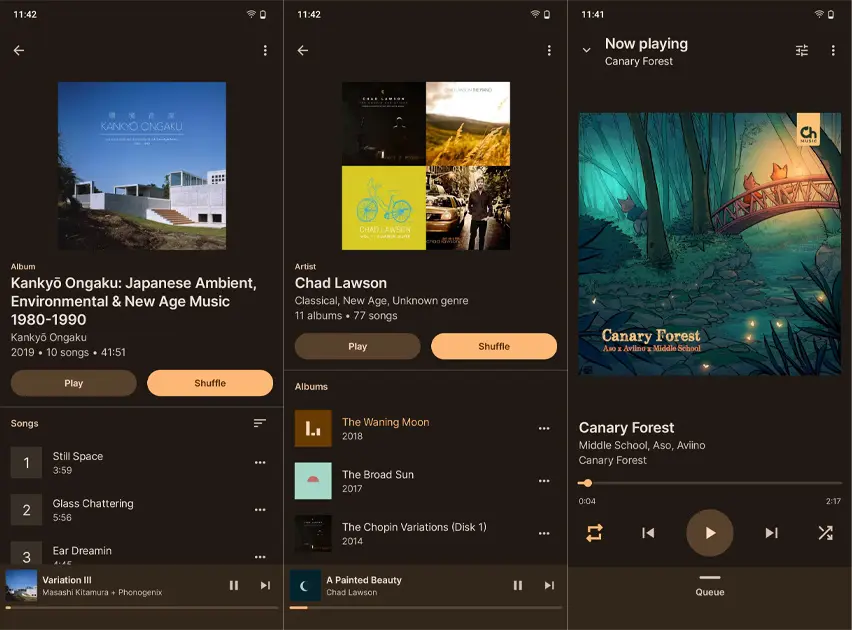Open artist link Kankyō Ongaku below title
This screenshot has width=852, height=630.
click(x=49, y=337)
